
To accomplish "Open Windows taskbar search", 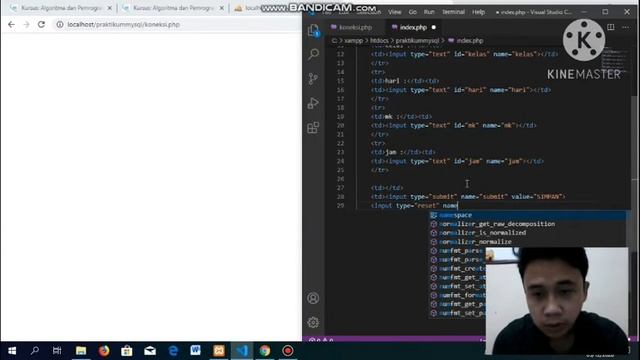I will tap(35, 351).
